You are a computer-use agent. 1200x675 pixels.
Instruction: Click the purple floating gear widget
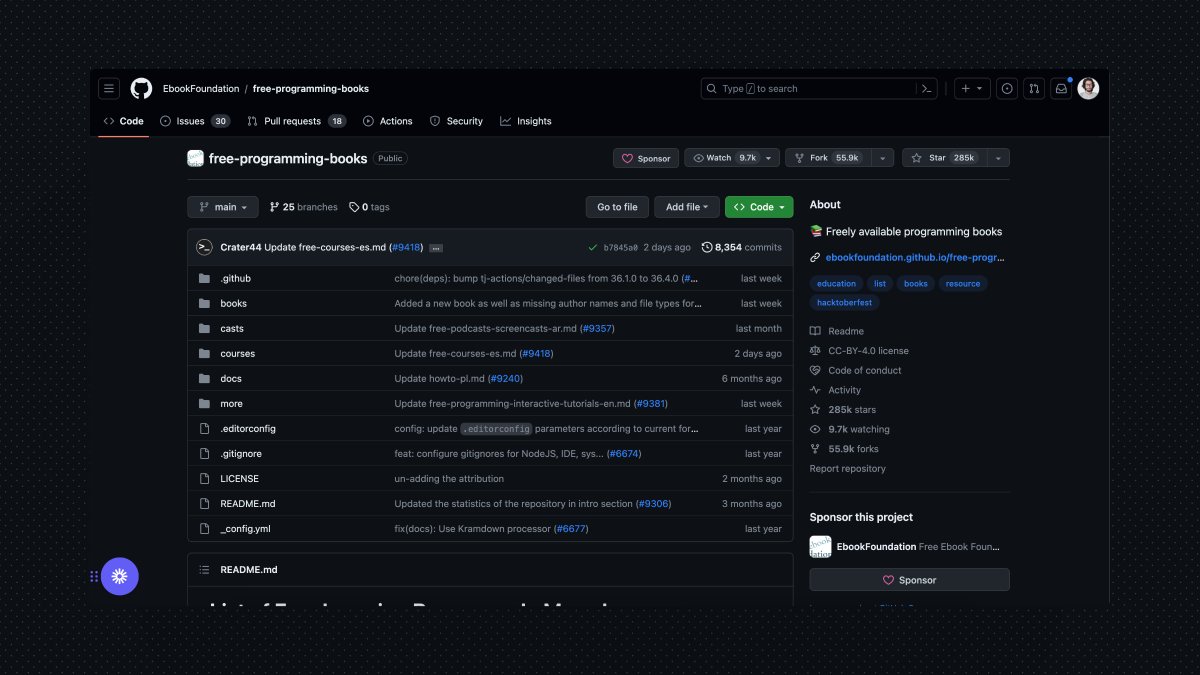point(120,576)
